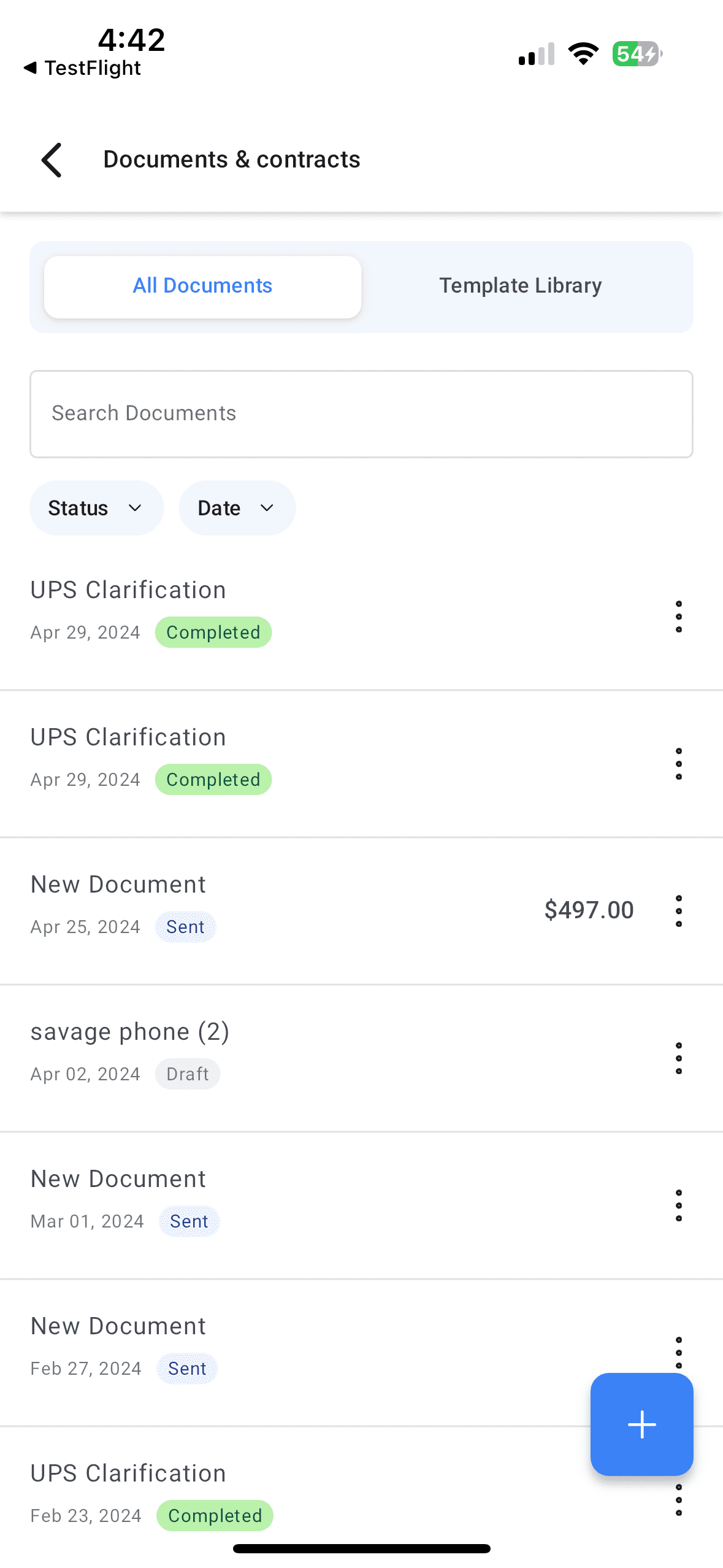Open three-dot menu for $497.00 New Document
Viewport: 723px width, 1568px height.
coord(678,911)
